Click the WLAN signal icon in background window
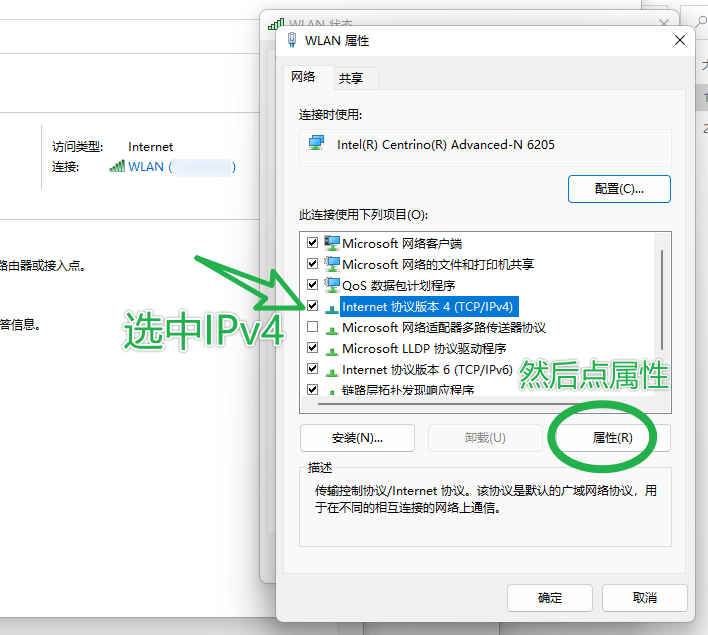This screenshot has height=635, width=708. point(117,166)
